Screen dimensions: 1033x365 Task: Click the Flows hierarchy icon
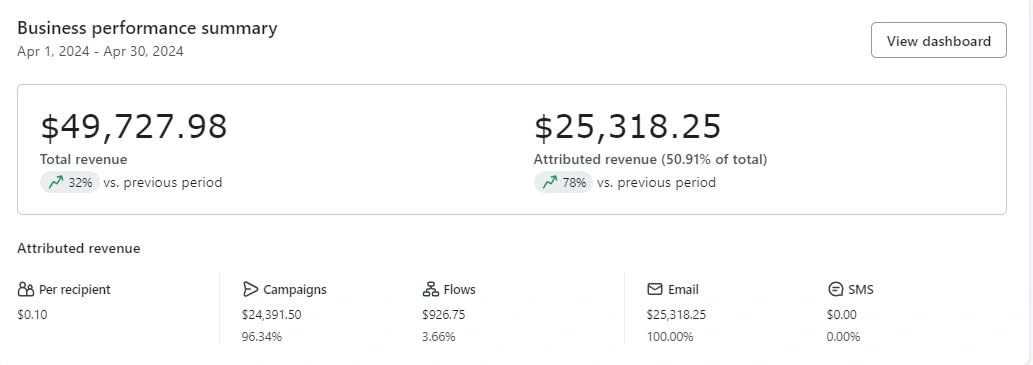tap(430, 289)
